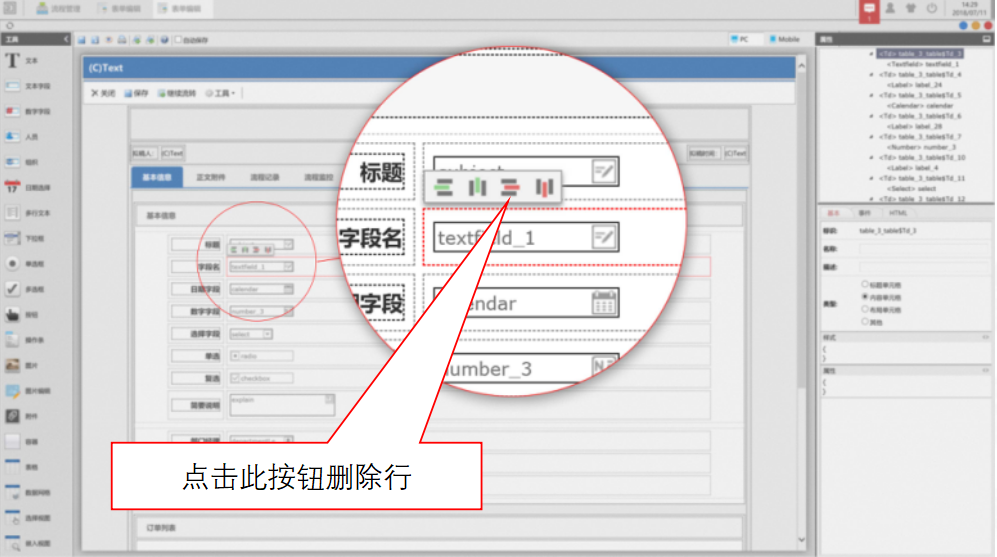Viewport: 997px width, 557px height.
Task: Click the user profile icon in the top bar
Action: [888, 8]
